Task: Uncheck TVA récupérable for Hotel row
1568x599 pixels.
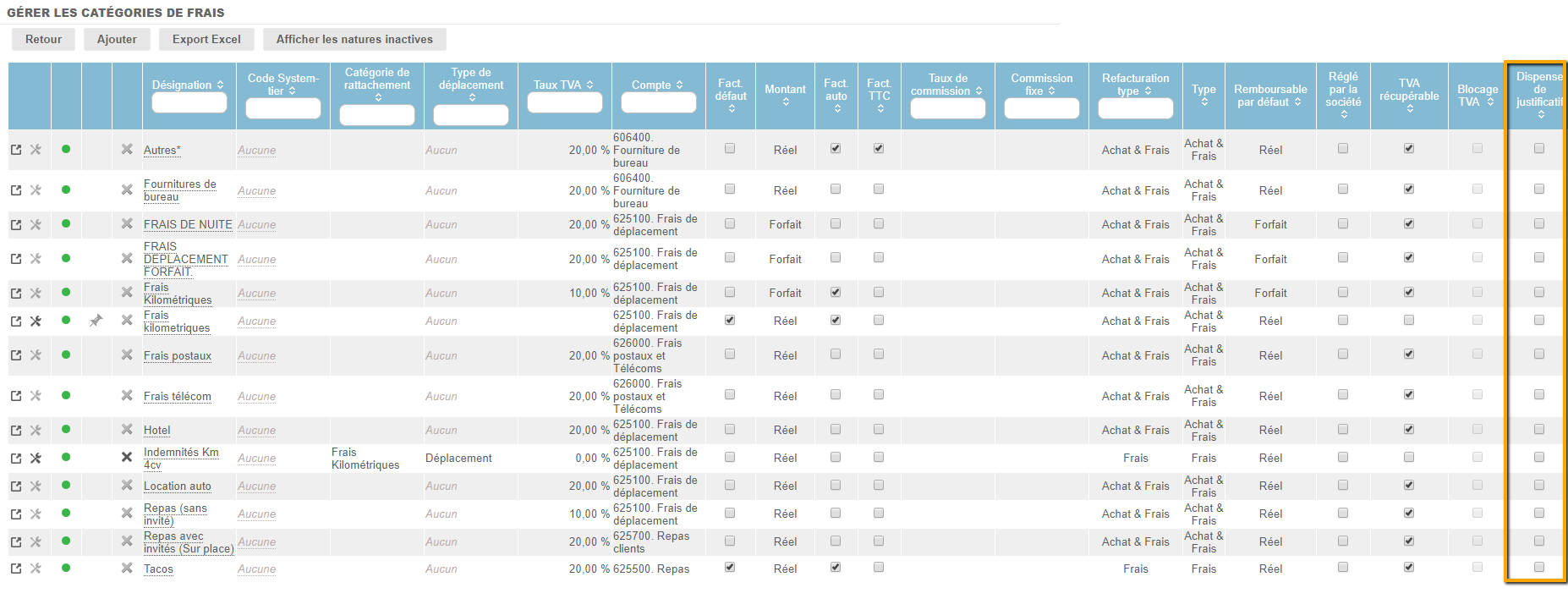Action: tap(1408, 430)
